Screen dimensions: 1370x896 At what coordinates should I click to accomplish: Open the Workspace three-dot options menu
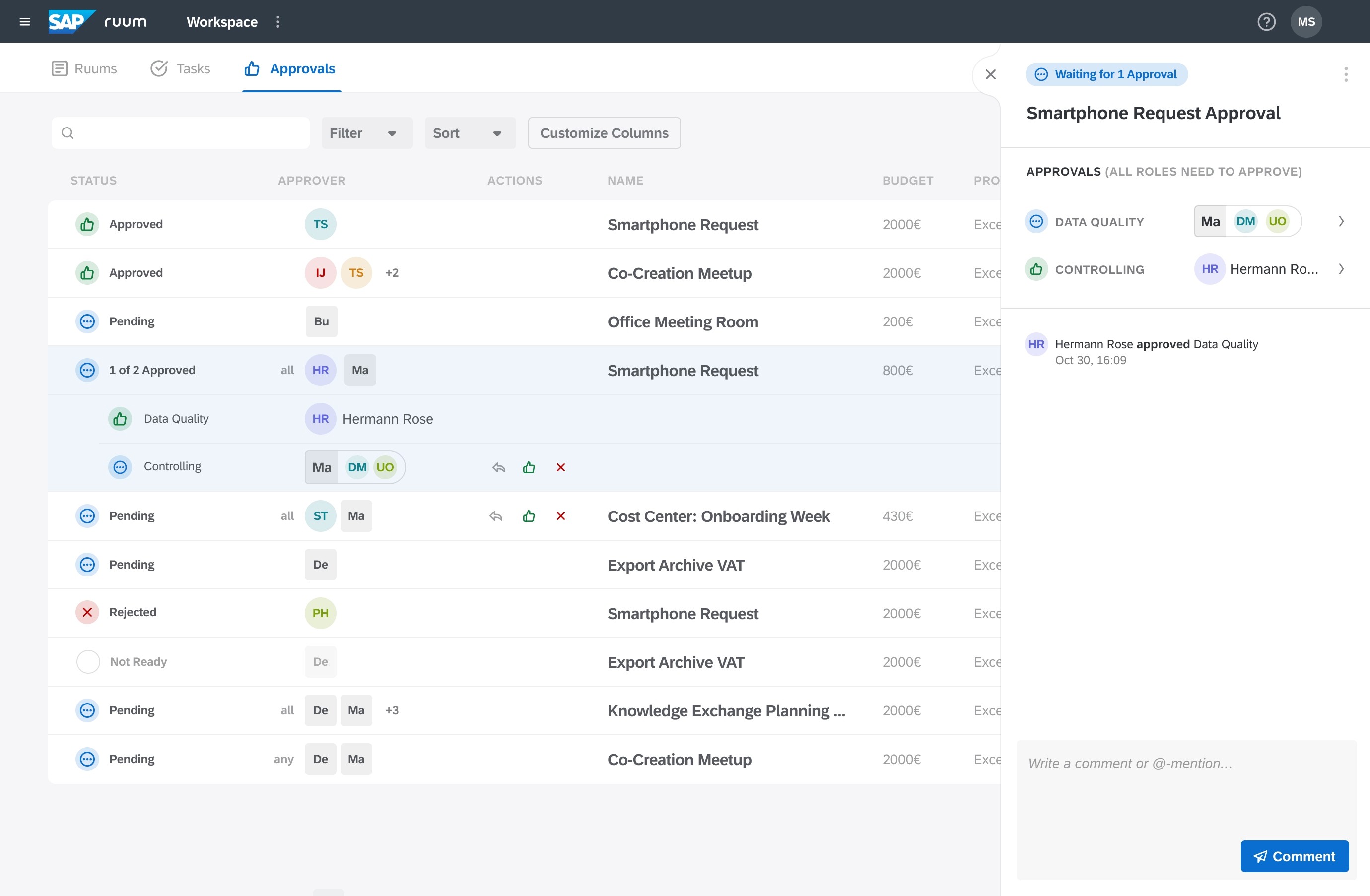coord(278,22)
